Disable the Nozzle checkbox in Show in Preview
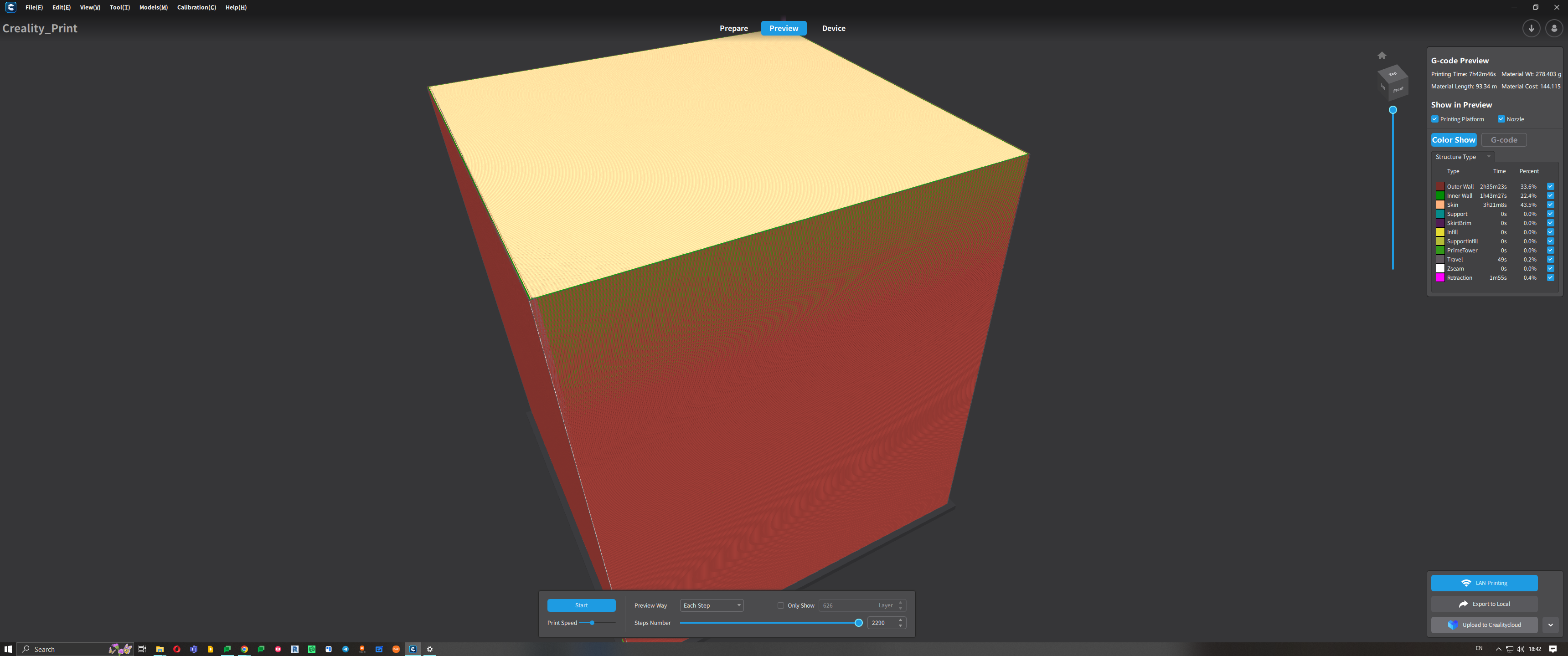Image resolution: width=1568 pixels, height=656 pixels. (x=1501, y=118)
